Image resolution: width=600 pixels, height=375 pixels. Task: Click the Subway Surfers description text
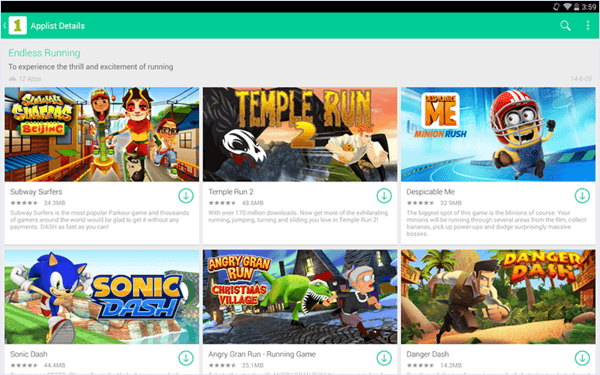pyautogui.click(x=99, y=220)
